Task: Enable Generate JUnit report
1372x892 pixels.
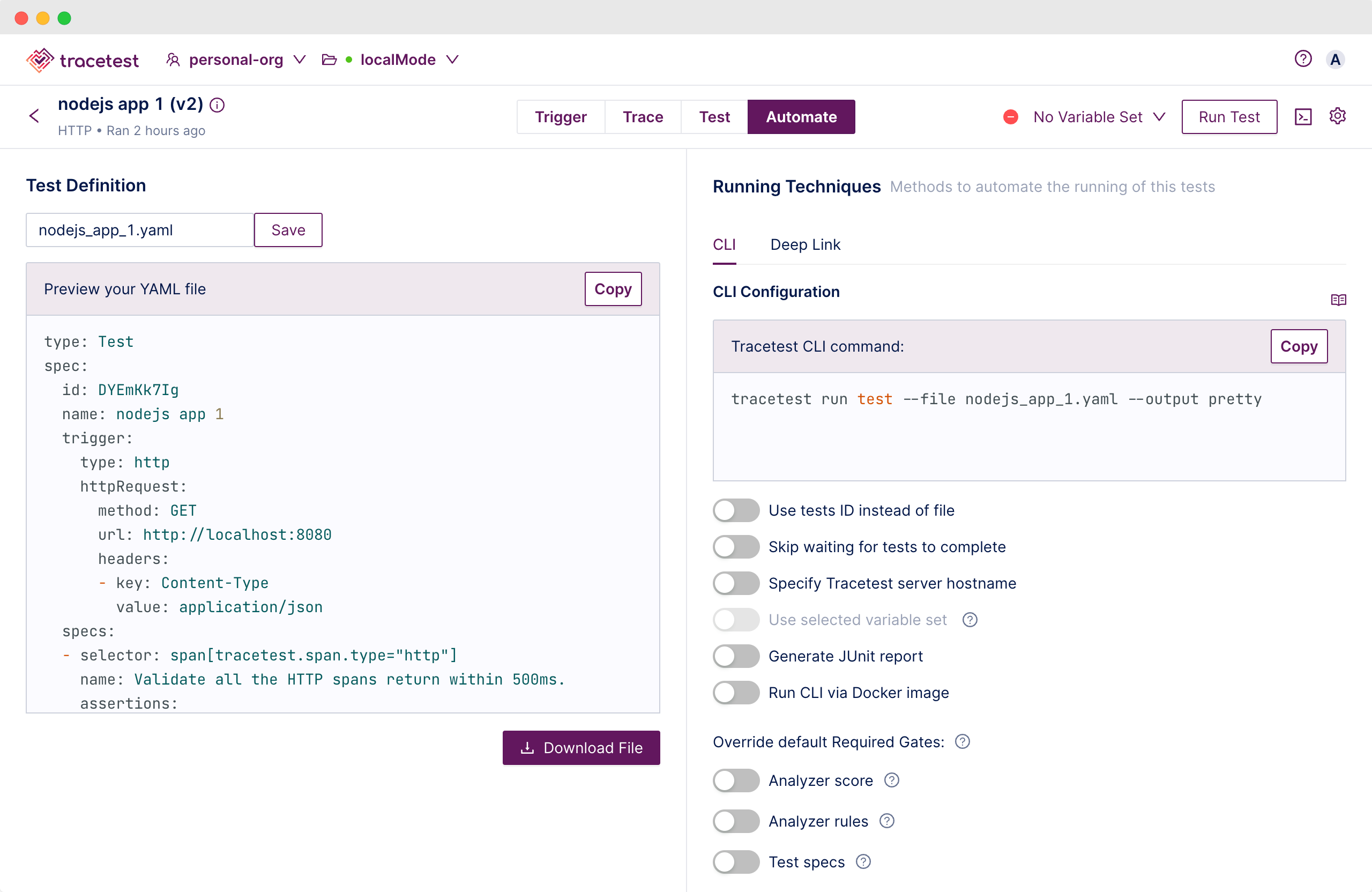Action: click(x=736, y=656)
